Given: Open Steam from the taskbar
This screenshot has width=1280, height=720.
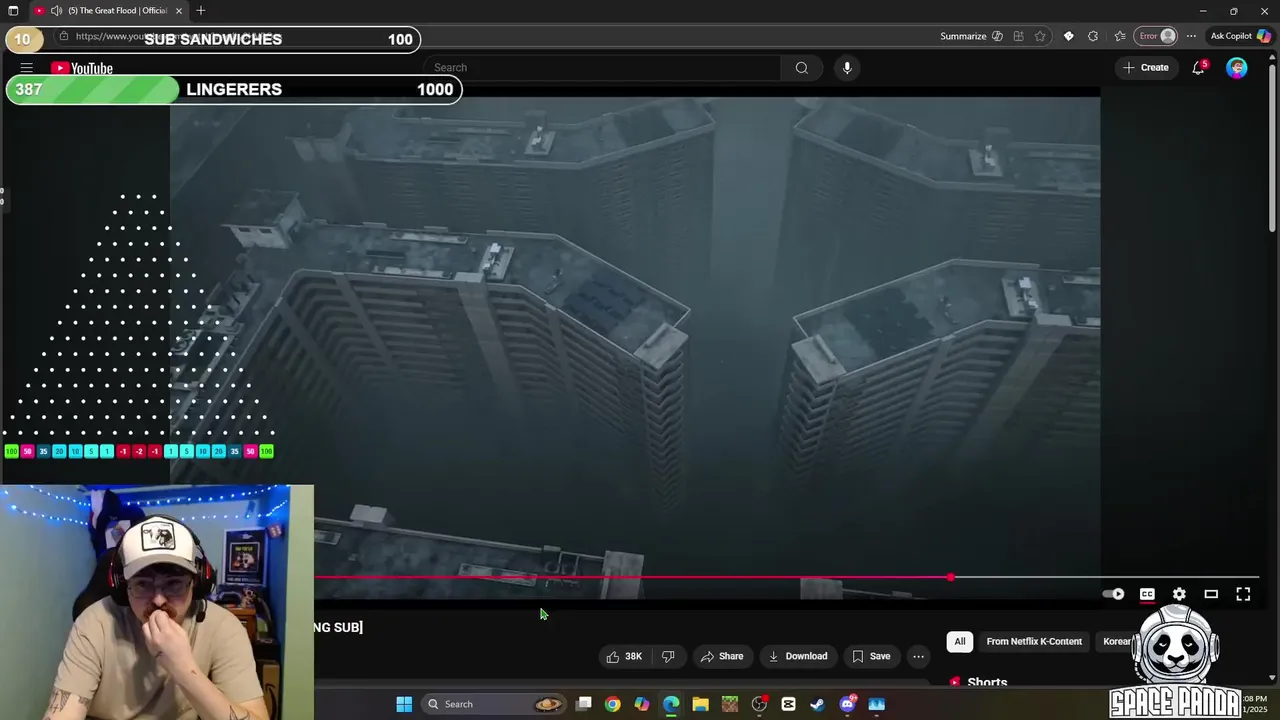Looking at the screenshot, I should [817, 704].
